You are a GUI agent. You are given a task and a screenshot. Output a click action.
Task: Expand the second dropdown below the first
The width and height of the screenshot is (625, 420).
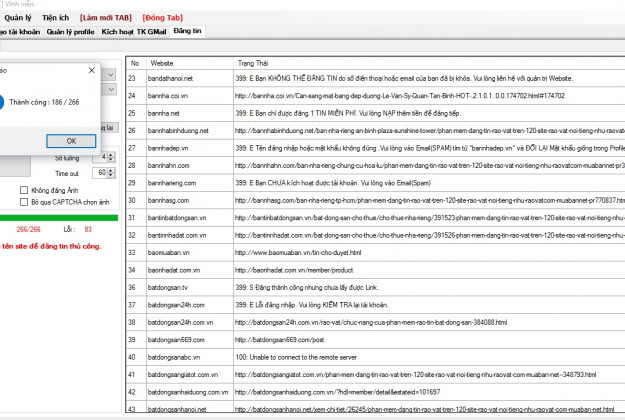coord(109,89)
